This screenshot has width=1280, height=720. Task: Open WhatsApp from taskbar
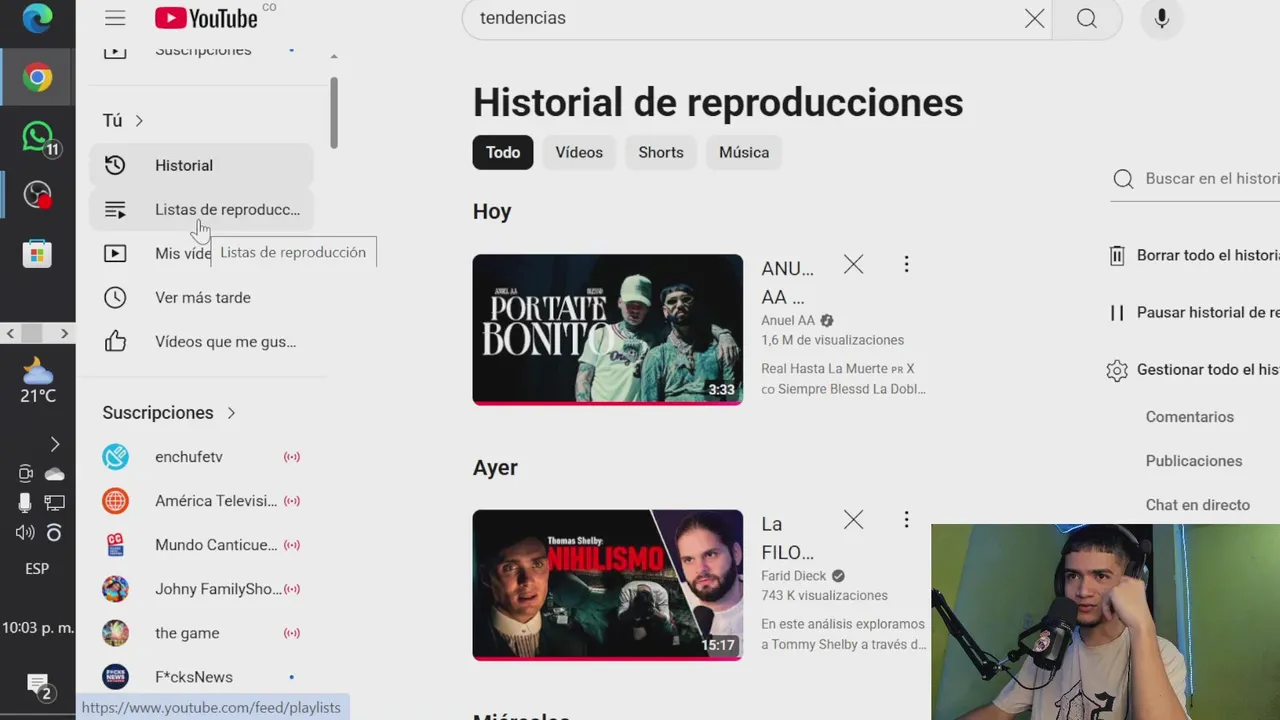(x=38, y=136)
